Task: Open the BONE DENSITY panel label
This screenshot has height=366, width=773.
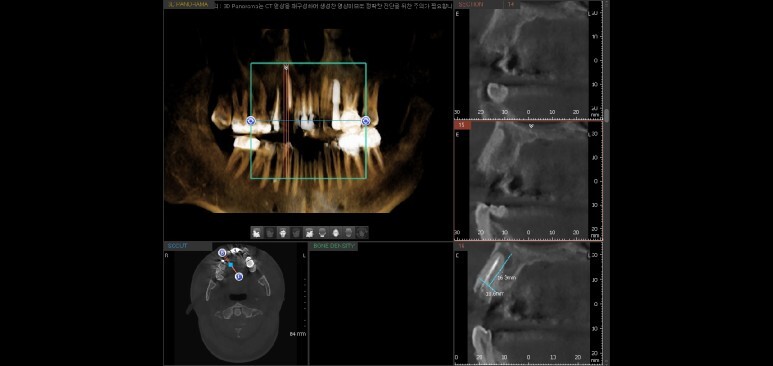Action: tap(334, 246)
